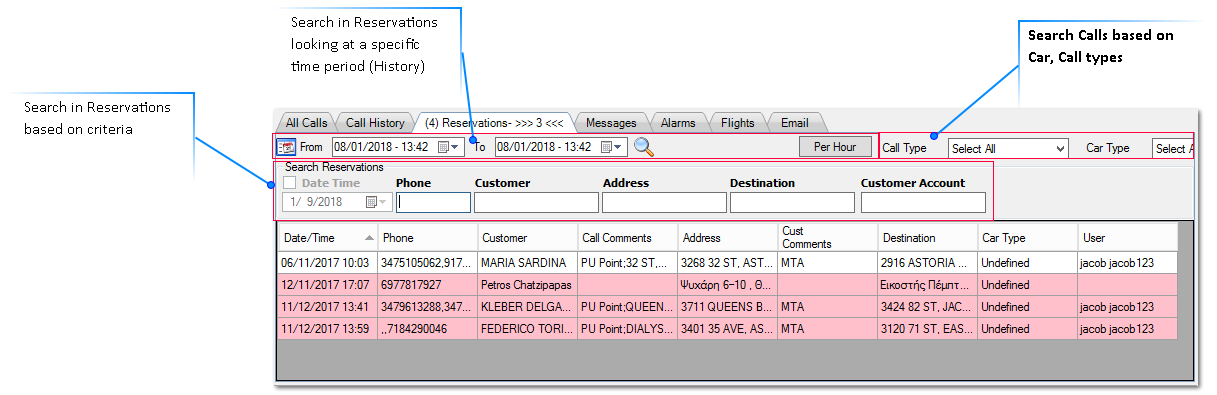This screenshot has width=1217, height=395.
Task: Switch to the Call History tab
Action: [375, 123]
